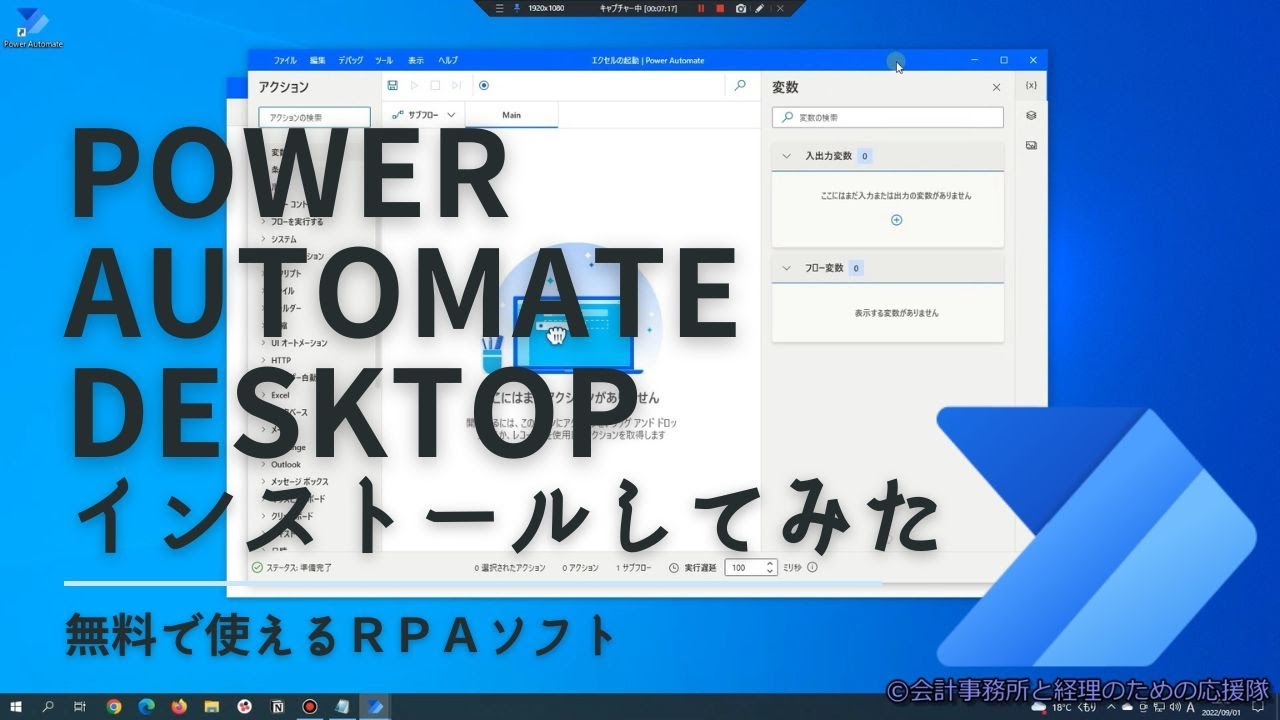Open the ファイル menu
Screen dimensions: 1280x720
(x=285, y=60)
